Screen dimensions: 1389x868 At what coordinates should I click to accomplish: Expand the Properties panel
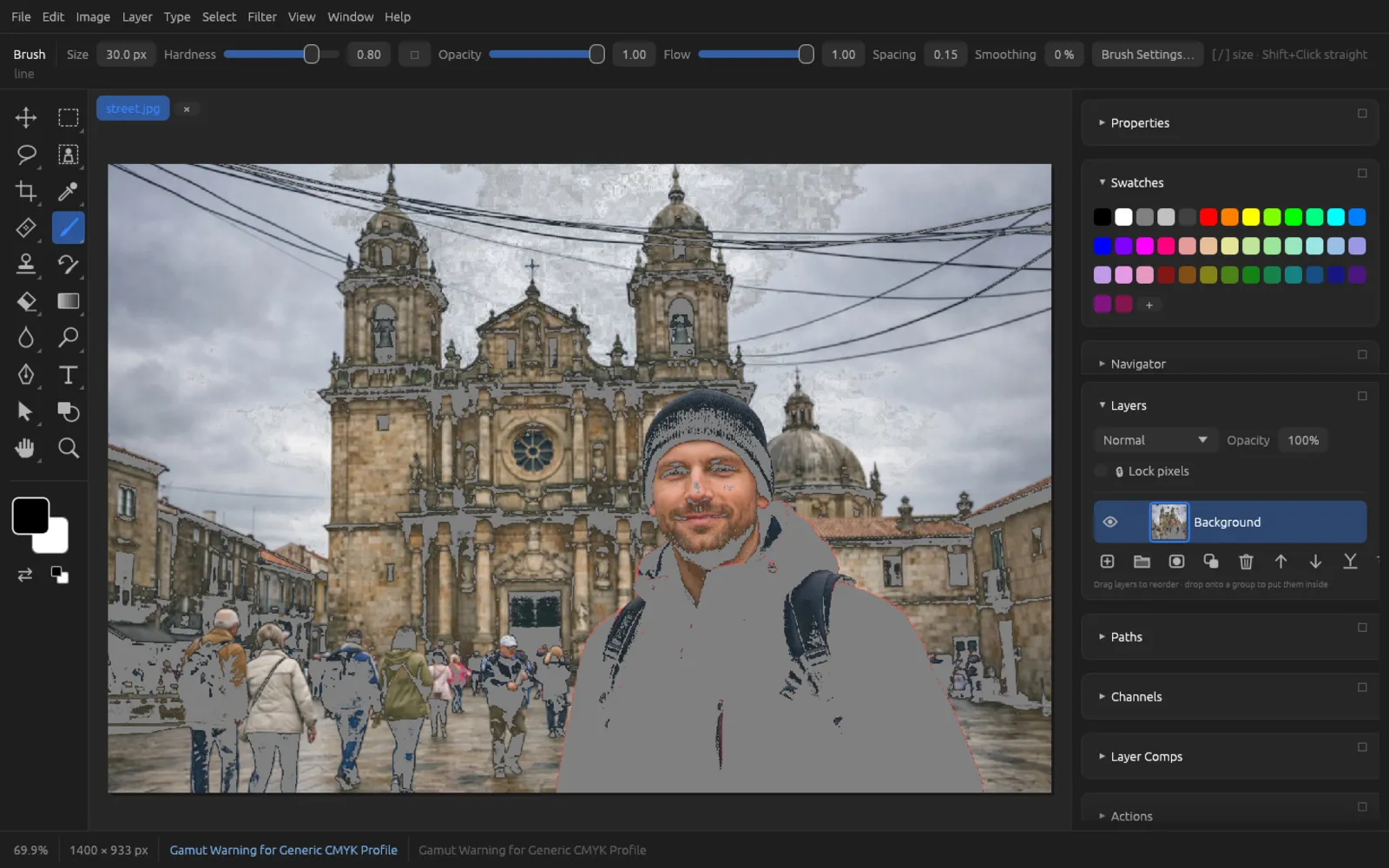click(1140, 123)
